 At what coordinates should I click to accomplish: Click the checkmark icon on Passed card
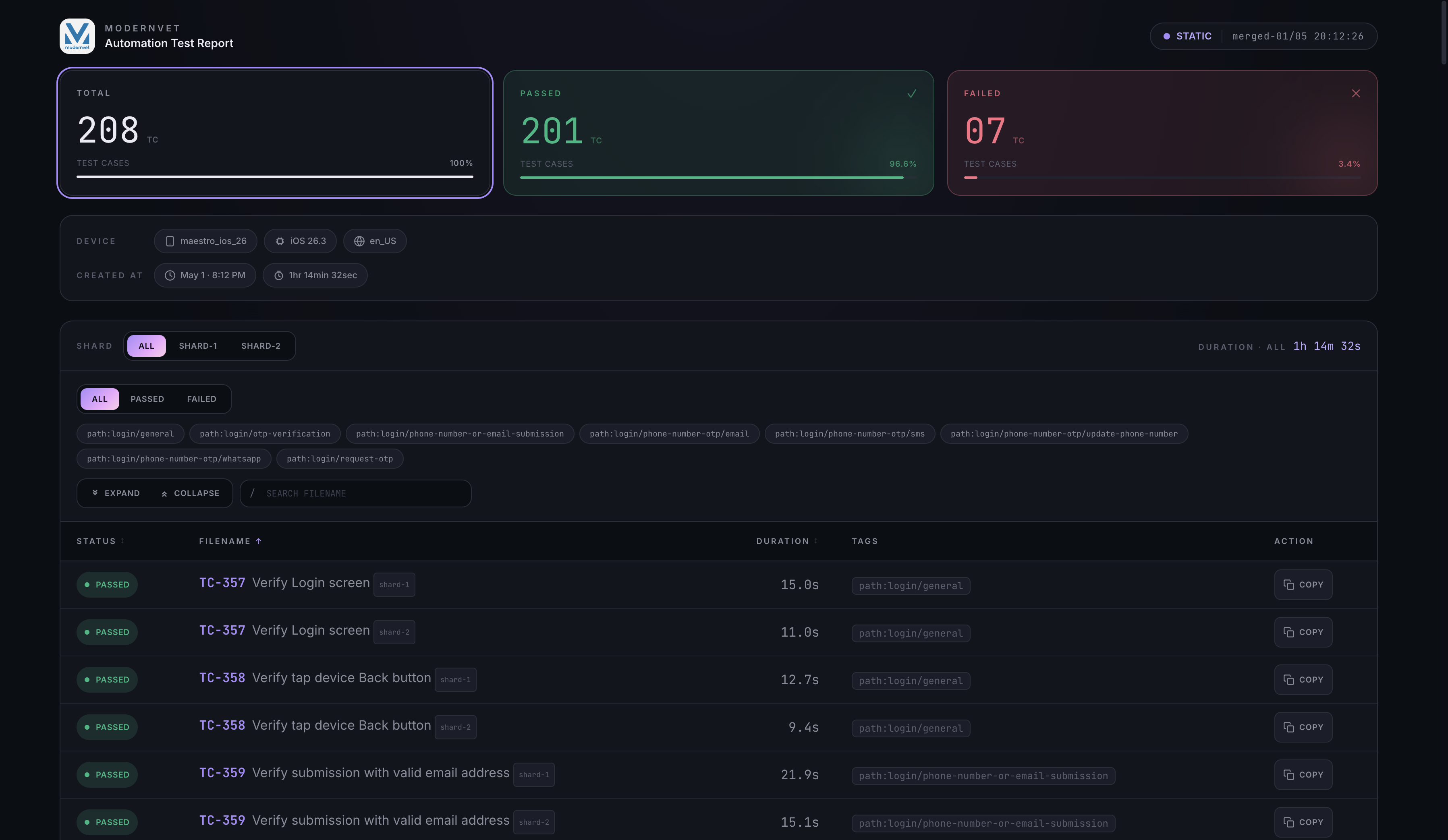pos(911,93)
